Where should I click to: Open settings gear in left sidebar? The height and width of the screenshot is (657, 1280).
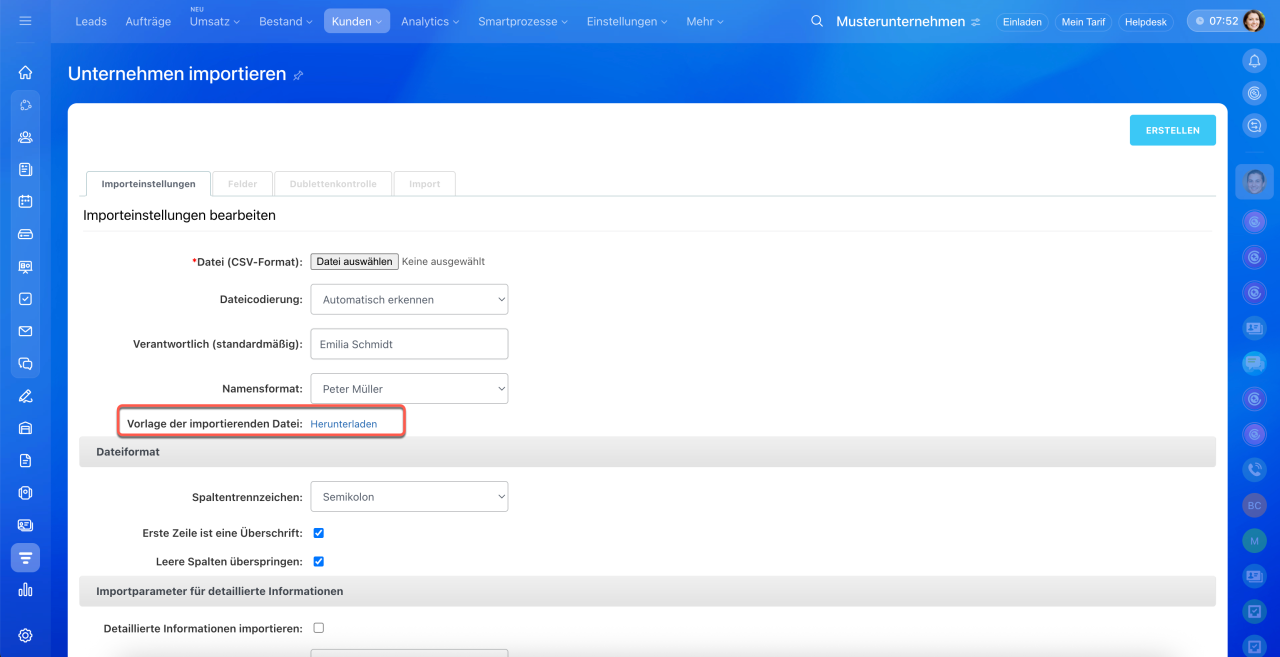pos(25,635)
